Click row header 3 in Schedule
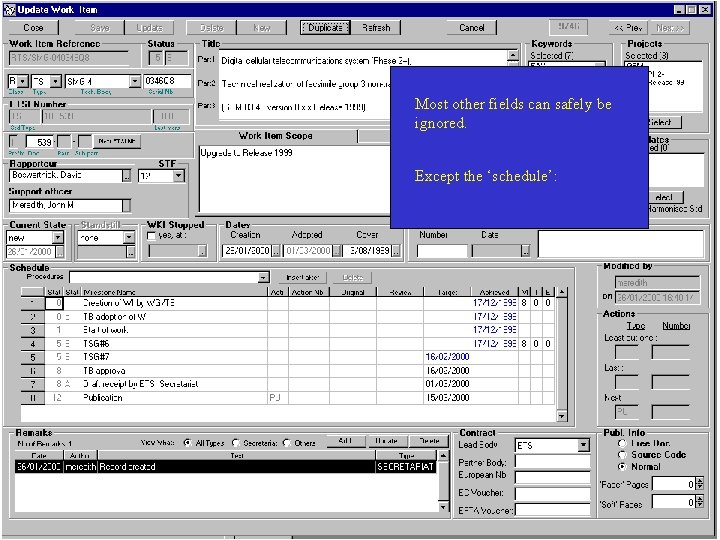Image resolution: width=720 pixels, height=540 pixels. coord(32,330)
